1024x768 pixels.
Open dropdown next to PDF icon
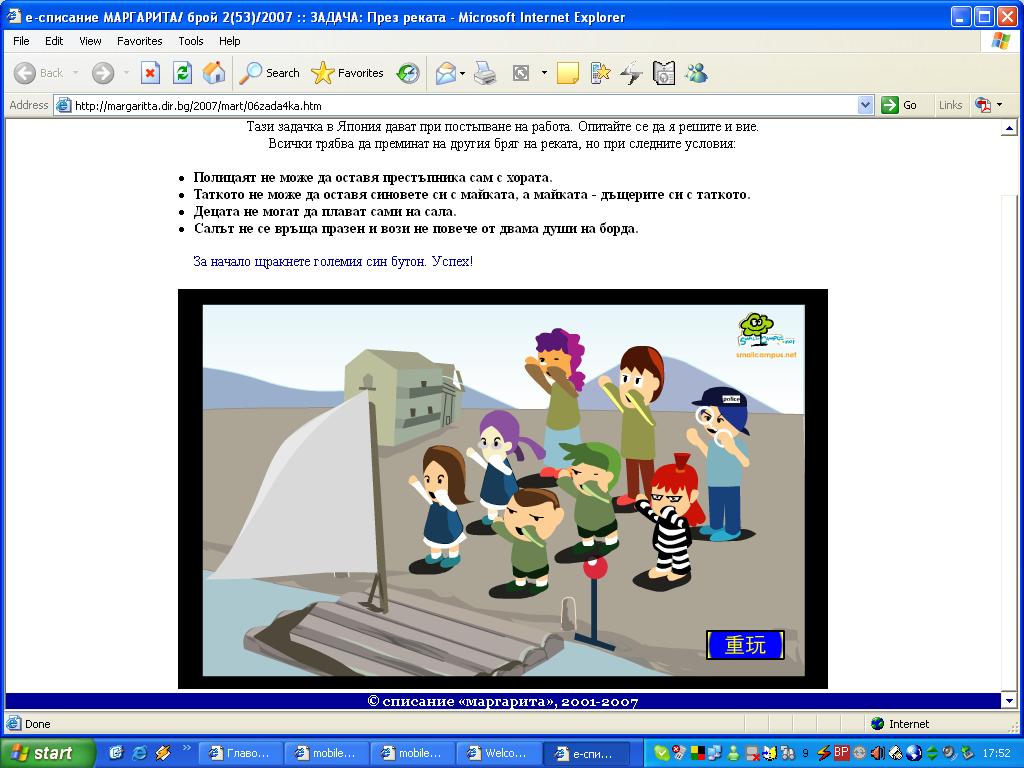999,104
